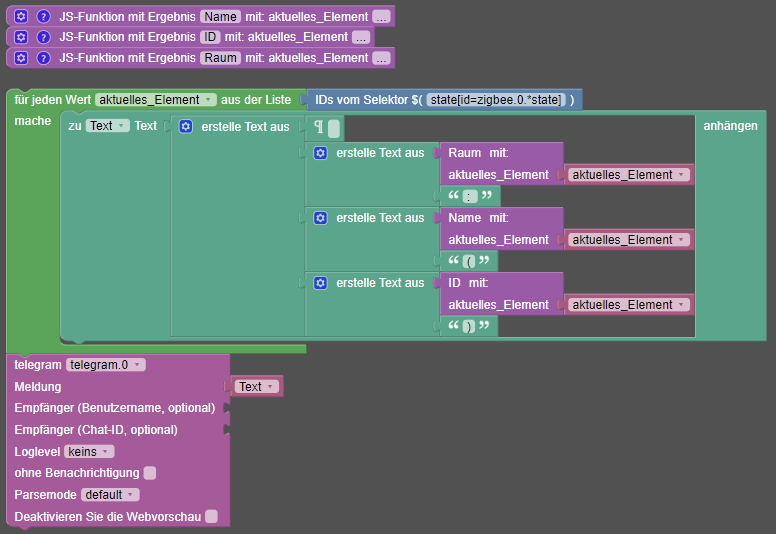Open JS editor ellipsis for Name function
Image resolution: width=776 pixels, height=534 pixels.
click(x=381, y=17)
